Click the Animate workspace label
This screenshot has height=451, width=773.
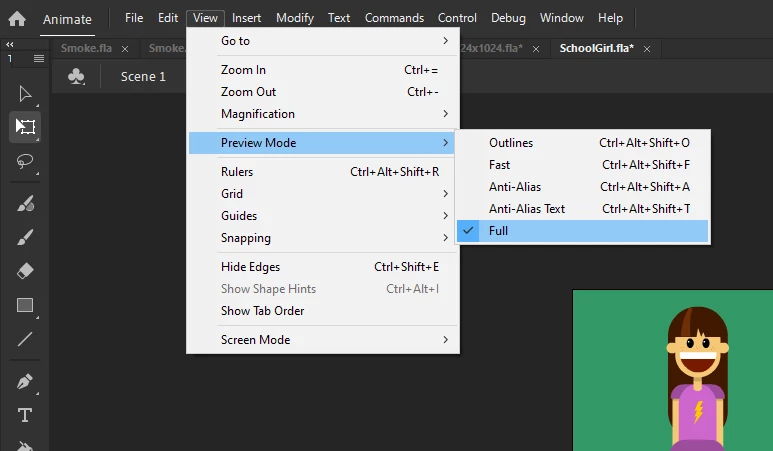tap(67, 20)
